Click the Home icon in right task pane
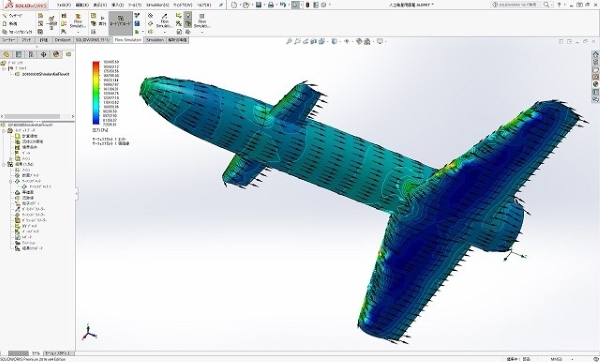The image size is (600, 362). [x=595, y=54]
